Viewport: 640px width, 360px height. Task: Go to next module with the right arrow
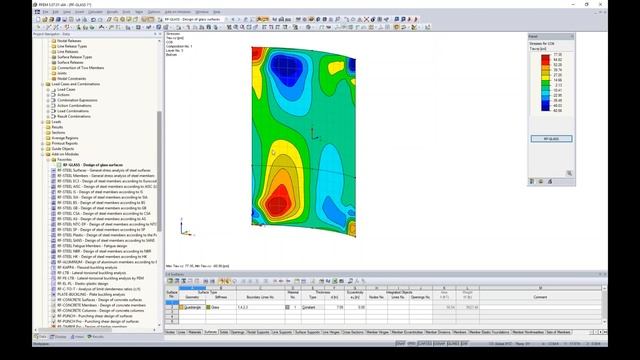click(x=239, y=19)
